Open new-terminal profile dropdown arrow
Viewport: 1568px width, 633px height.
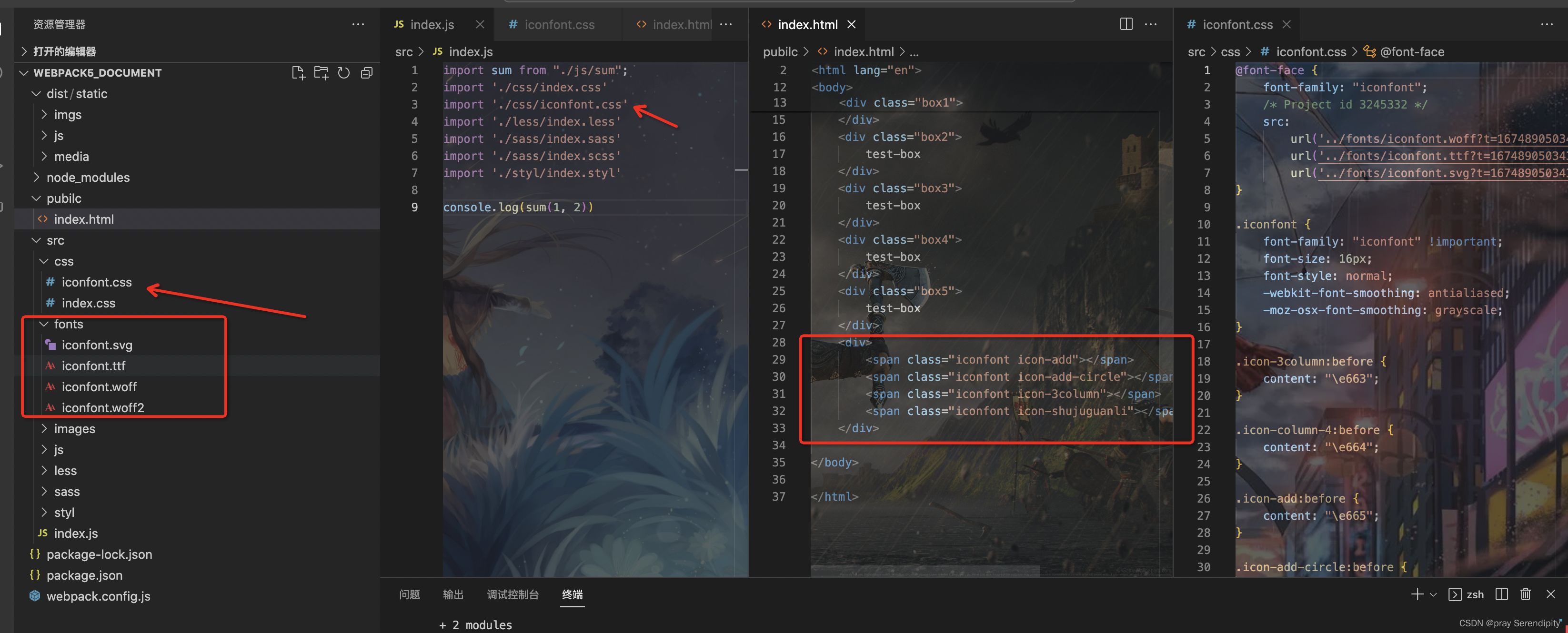[1433, 595]
